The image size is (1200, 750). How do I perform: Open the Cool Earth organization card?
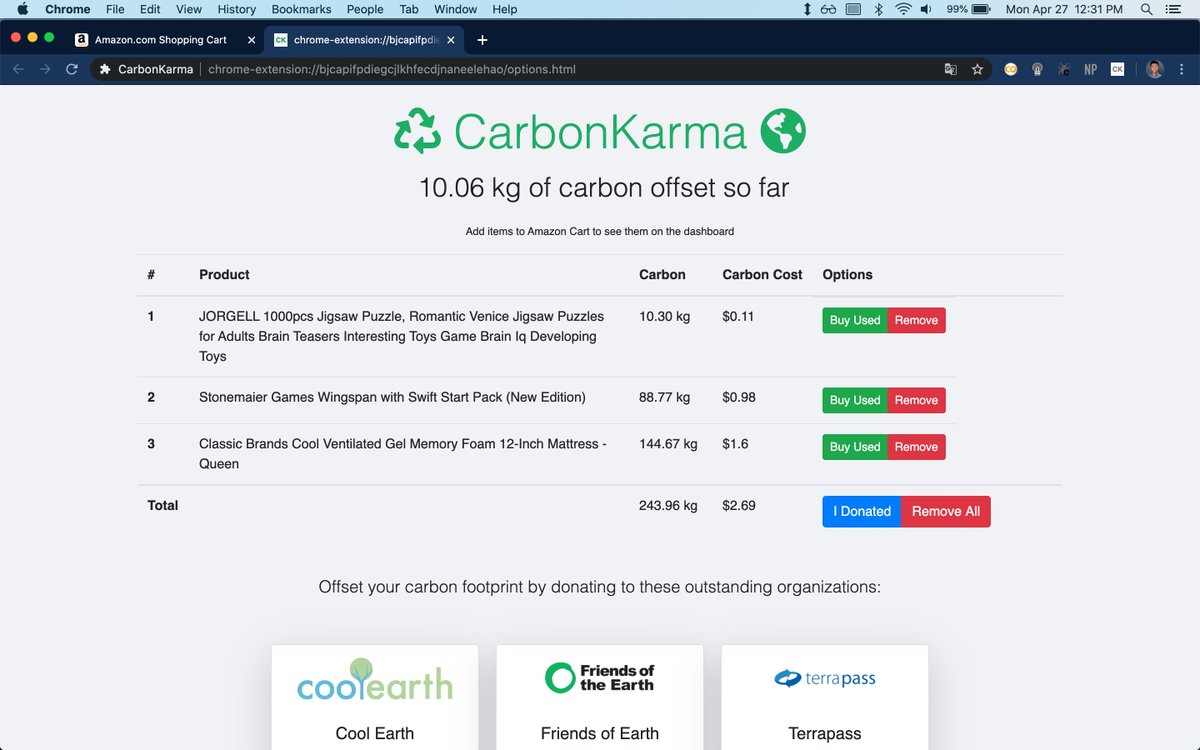tap(375, 697)
